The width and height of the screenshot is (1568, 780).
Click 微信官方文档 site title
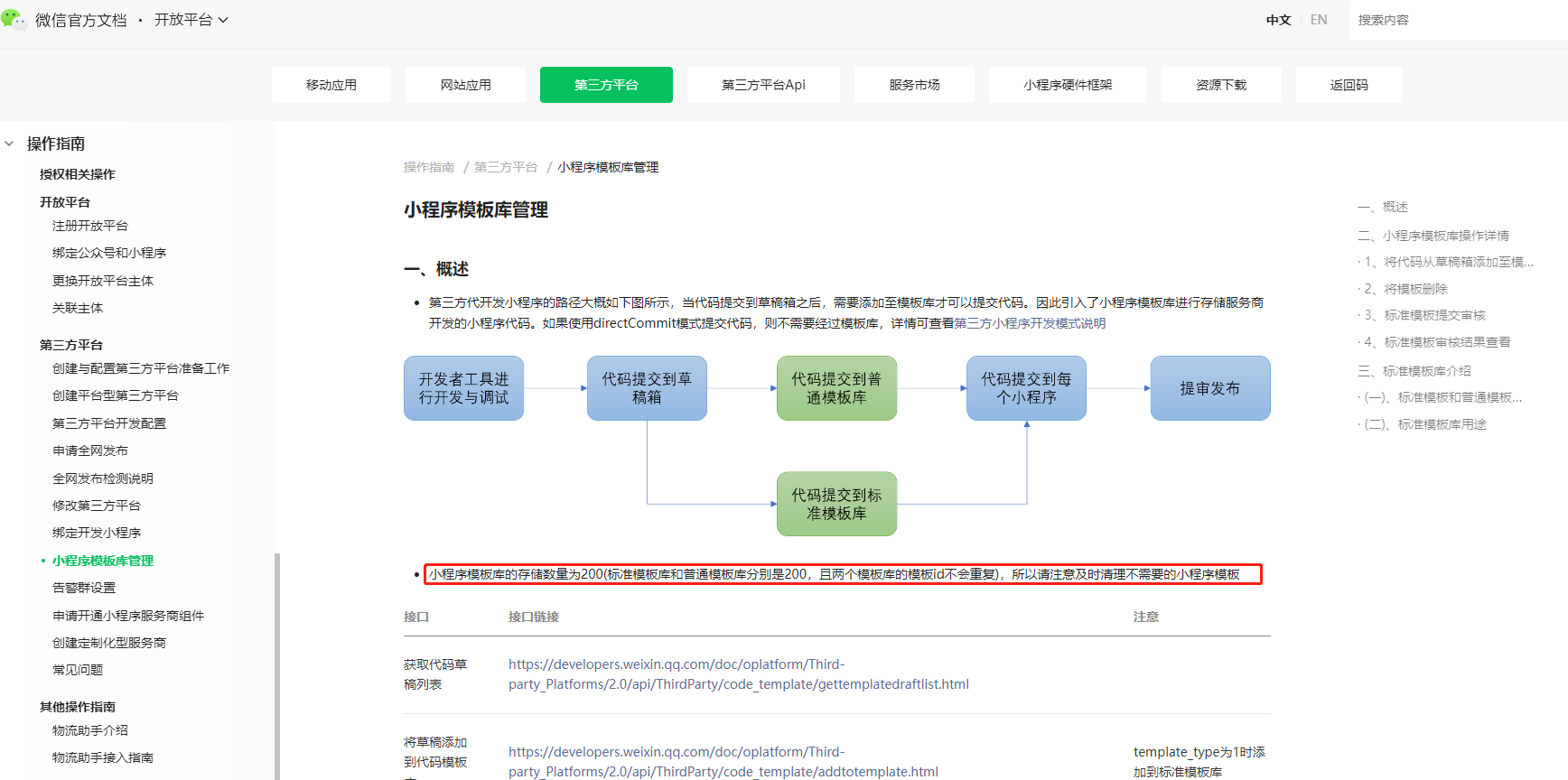pos(81,20)
